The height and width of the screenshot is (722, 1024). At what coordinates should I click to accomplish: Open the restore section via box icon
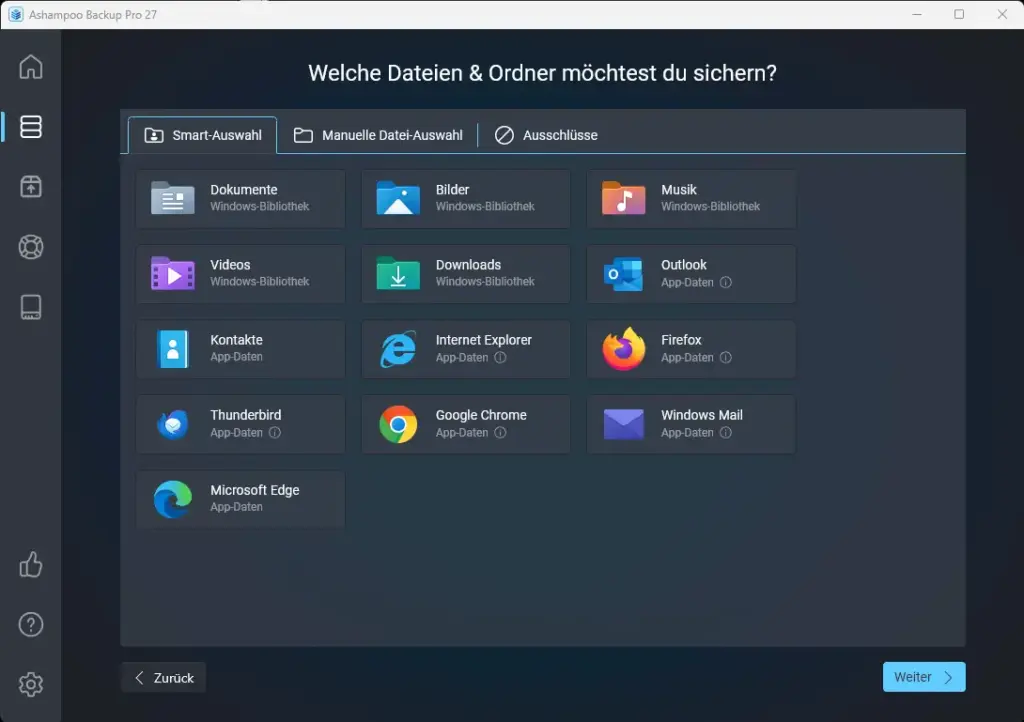coord(31,187)
